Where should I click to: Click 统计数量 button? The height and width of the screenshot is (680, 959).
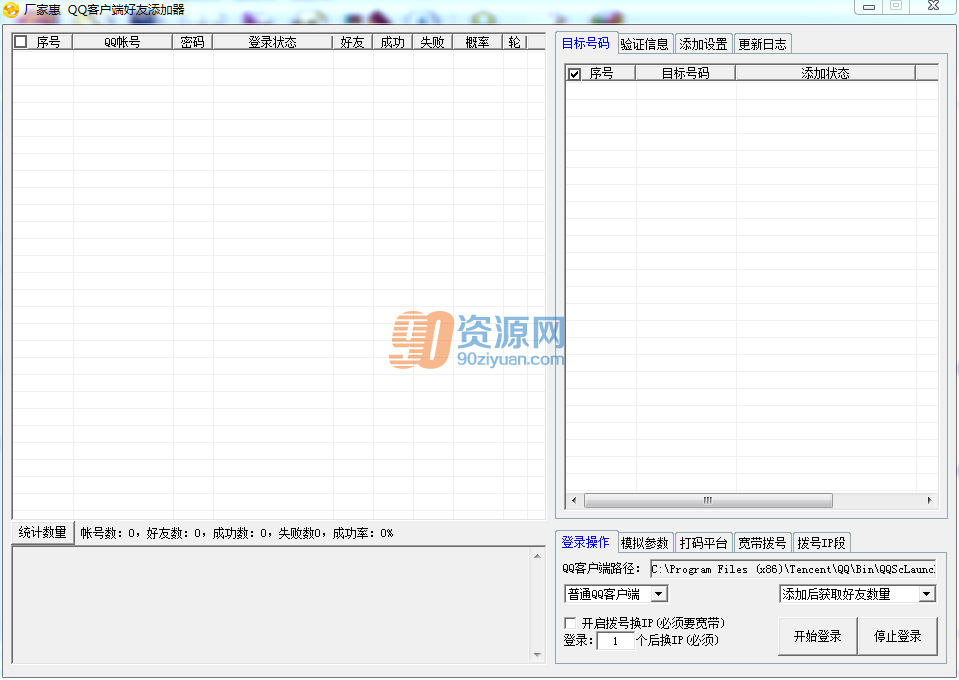(x=43, y=533)
